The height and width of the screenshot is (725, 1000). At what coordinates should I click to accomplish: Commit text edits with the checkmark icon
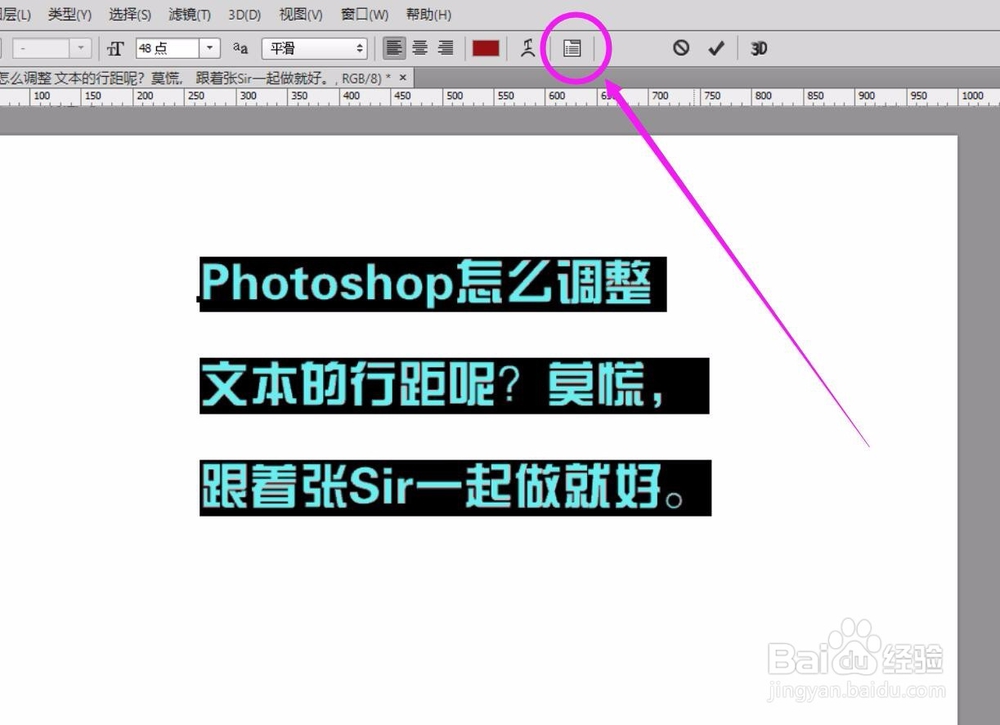point(716,48)
